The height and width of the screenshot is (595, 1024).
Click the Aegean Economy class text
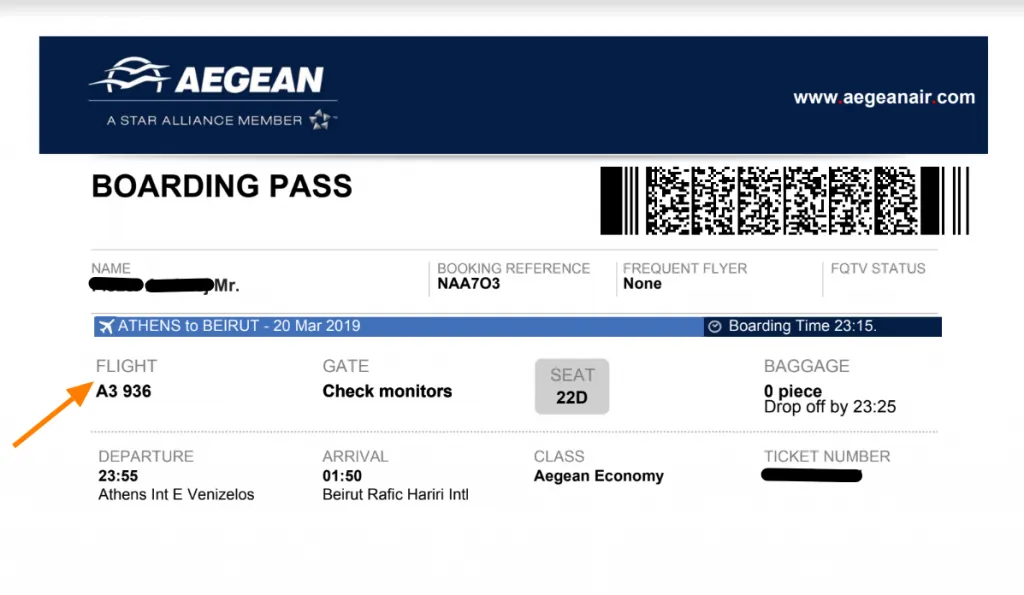pyautogui.click(x=599, y=476)
